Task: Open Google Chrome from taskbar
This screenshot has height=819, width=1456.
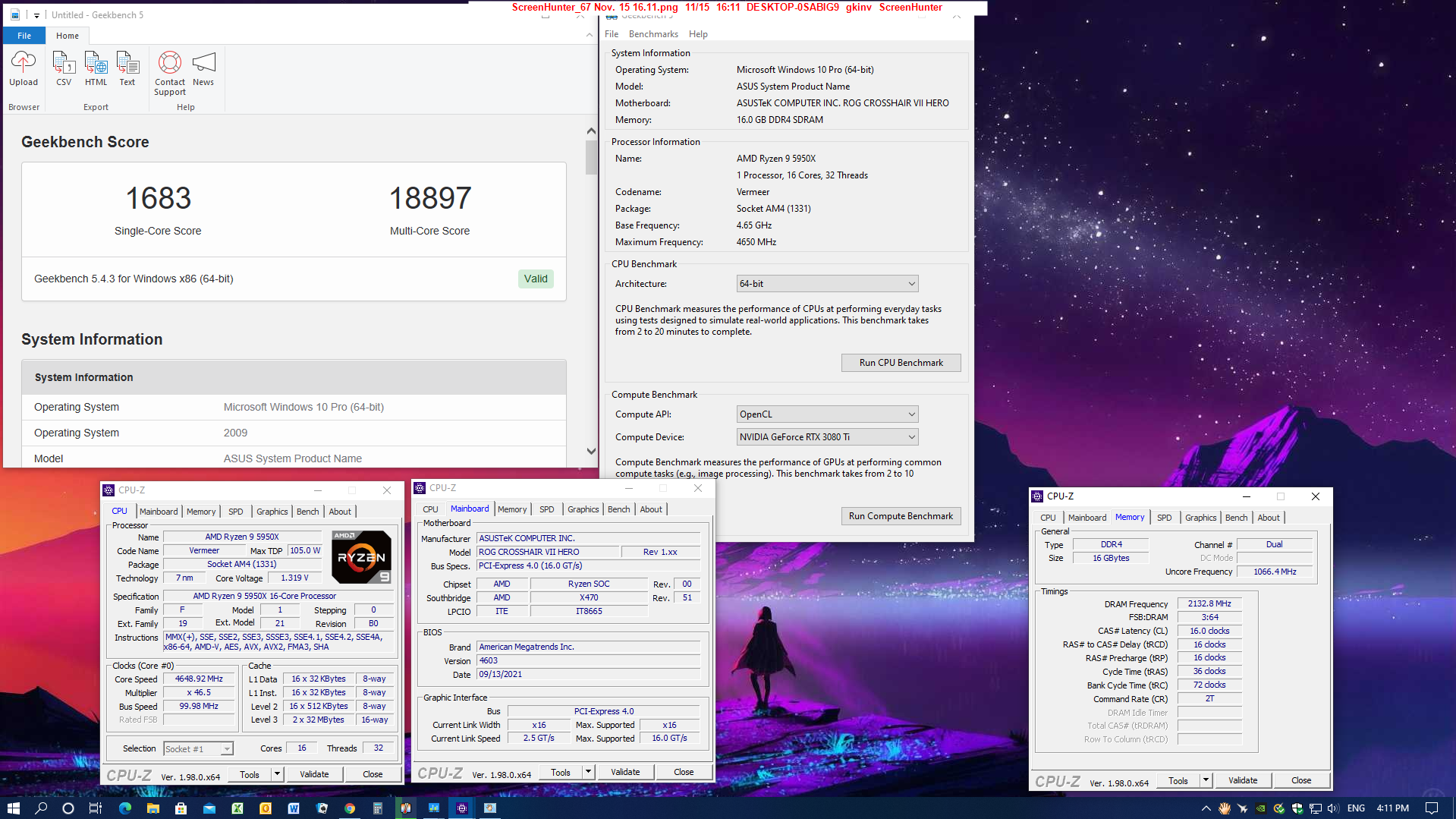Action: (x=350, y=808)
